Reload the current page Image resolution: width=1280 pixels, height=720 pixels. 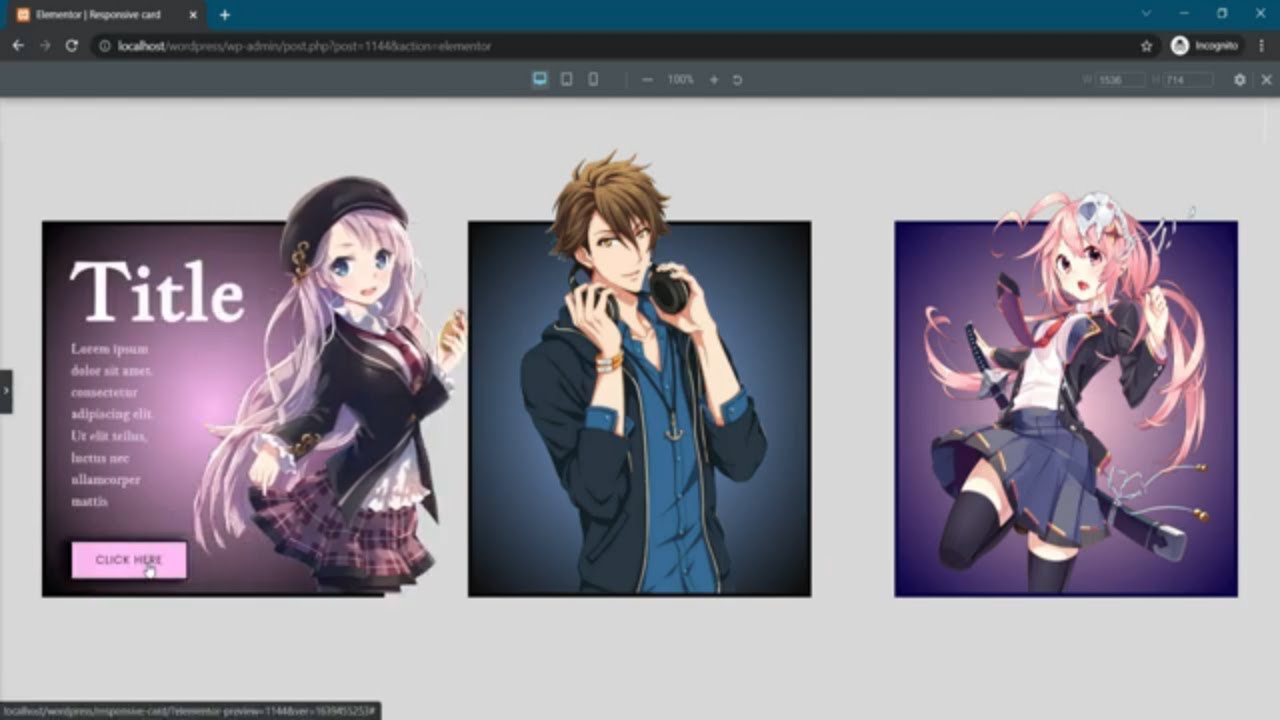[72, 46]
